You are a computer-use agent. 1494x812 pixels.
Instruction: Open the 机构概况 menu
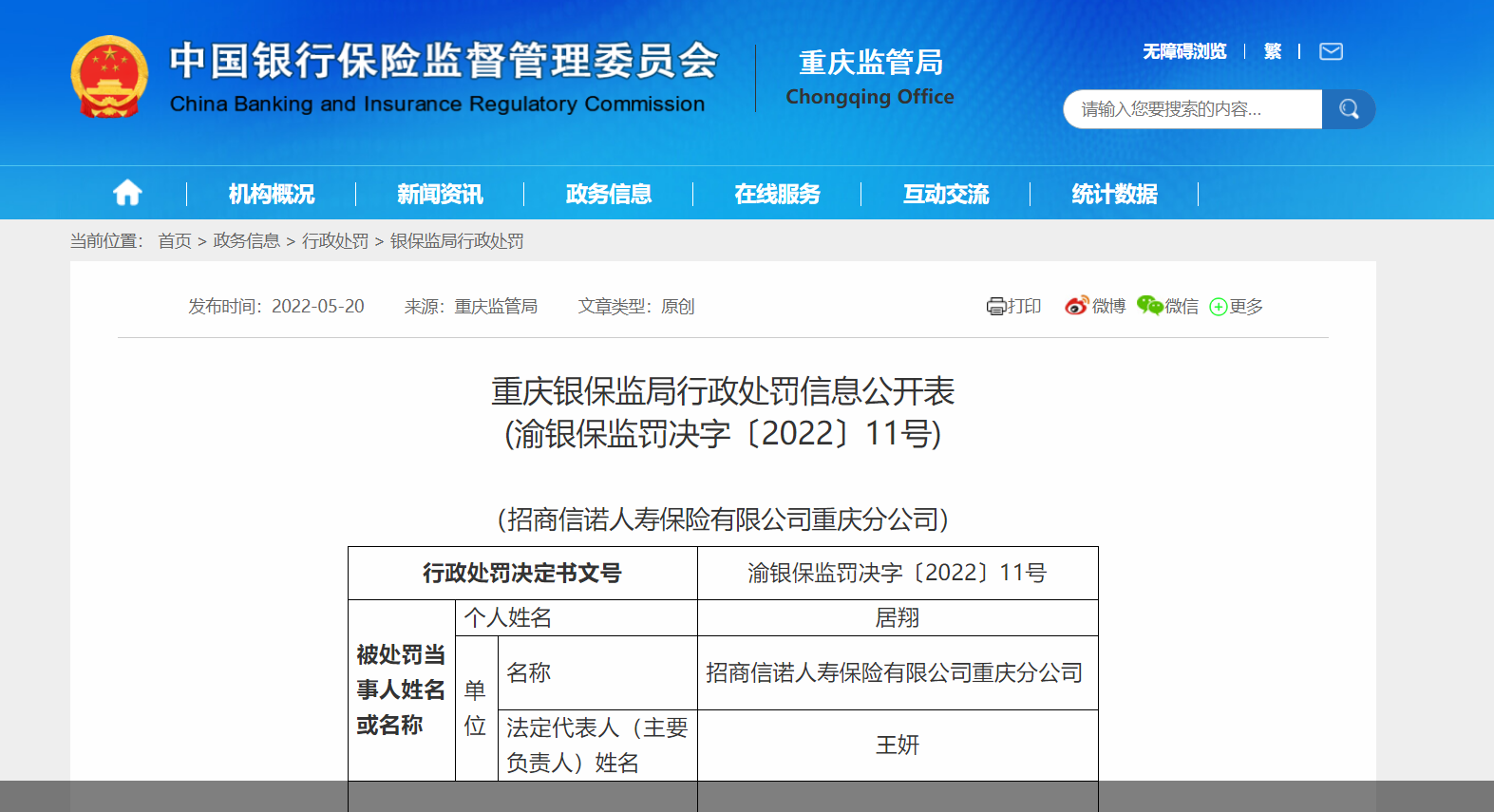pos(272,194)
